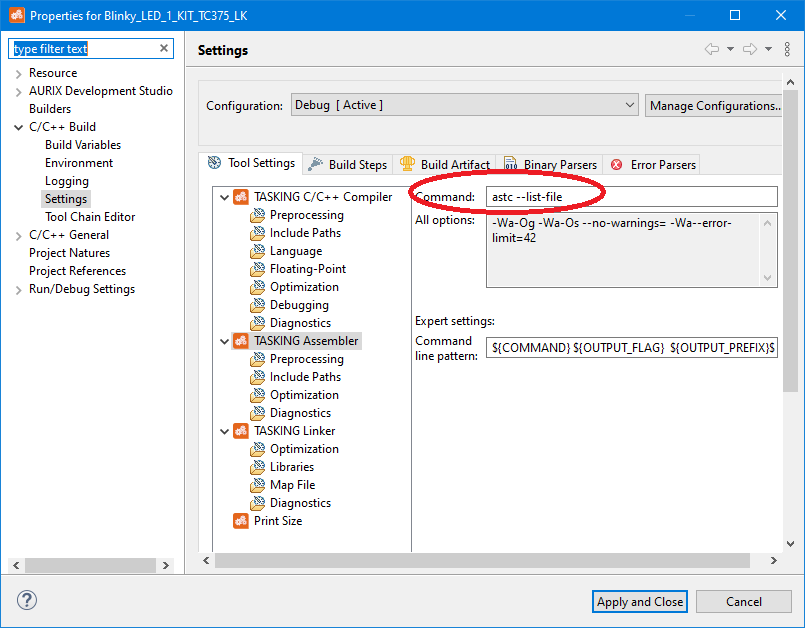
Task: Click the settings pane horizontal scrollbar thumb
Action: (x=483, y=560)
